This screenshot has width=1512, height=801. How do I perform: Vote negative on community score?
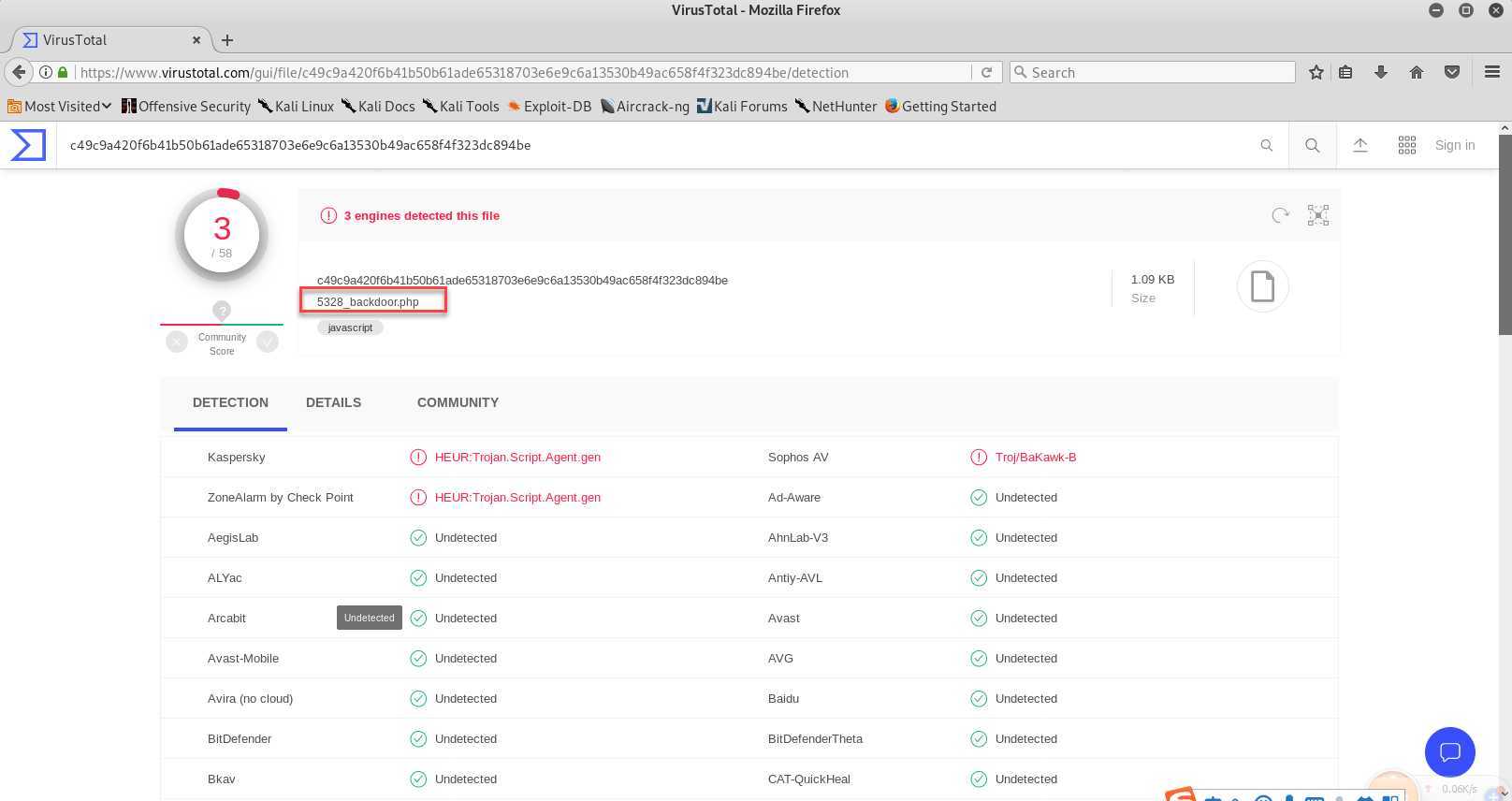pyautogui.click(x=177, y=342)
